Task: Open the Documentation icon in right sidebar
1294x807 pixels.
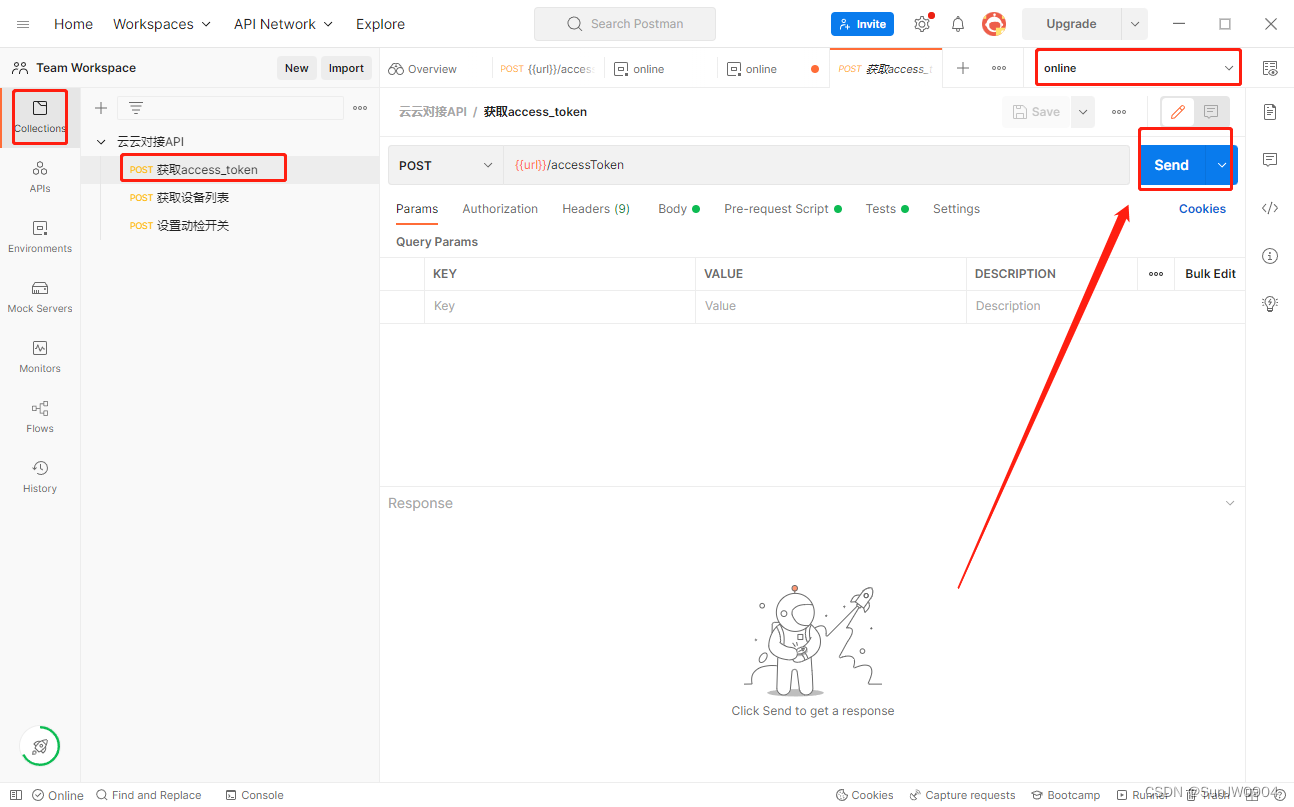Action: click(x=1270, y=111)
